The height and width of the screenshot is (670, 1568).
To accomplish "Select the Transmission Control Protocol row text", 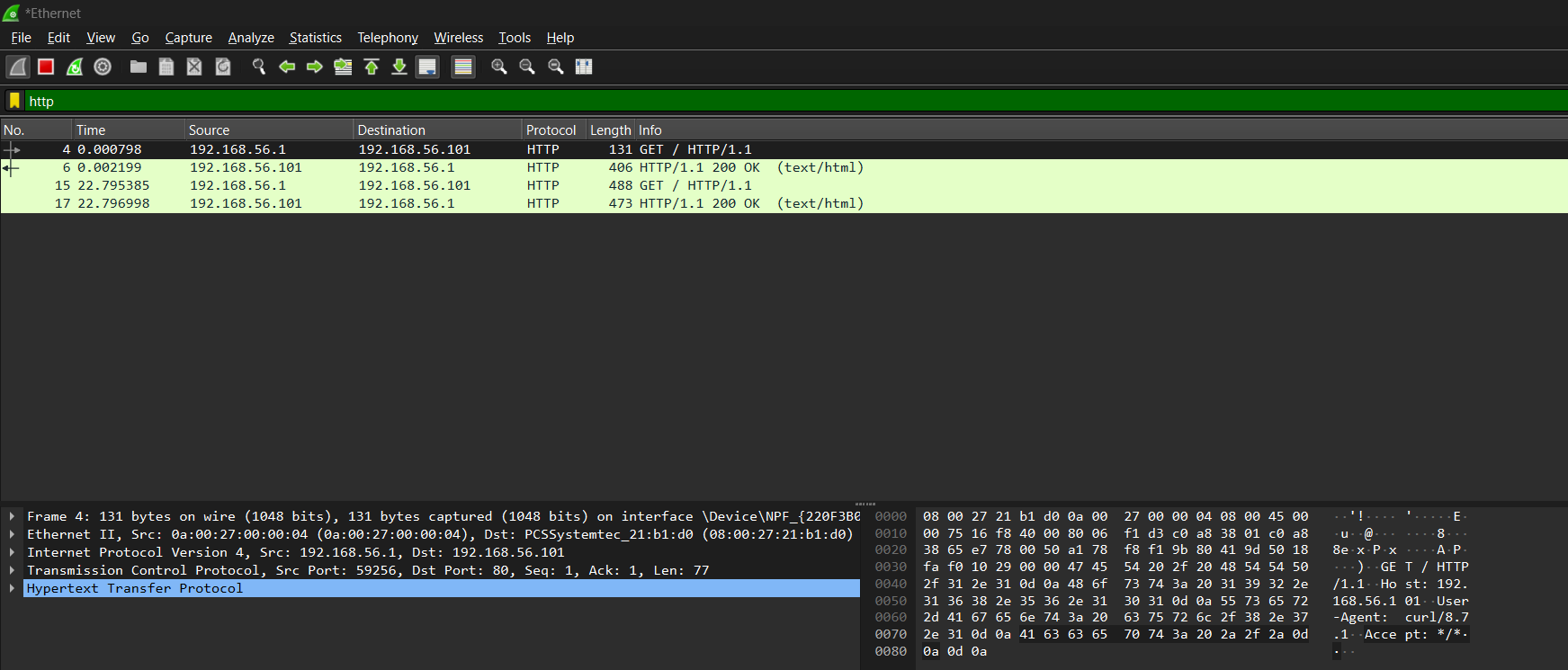I will (x=368, y=570).
